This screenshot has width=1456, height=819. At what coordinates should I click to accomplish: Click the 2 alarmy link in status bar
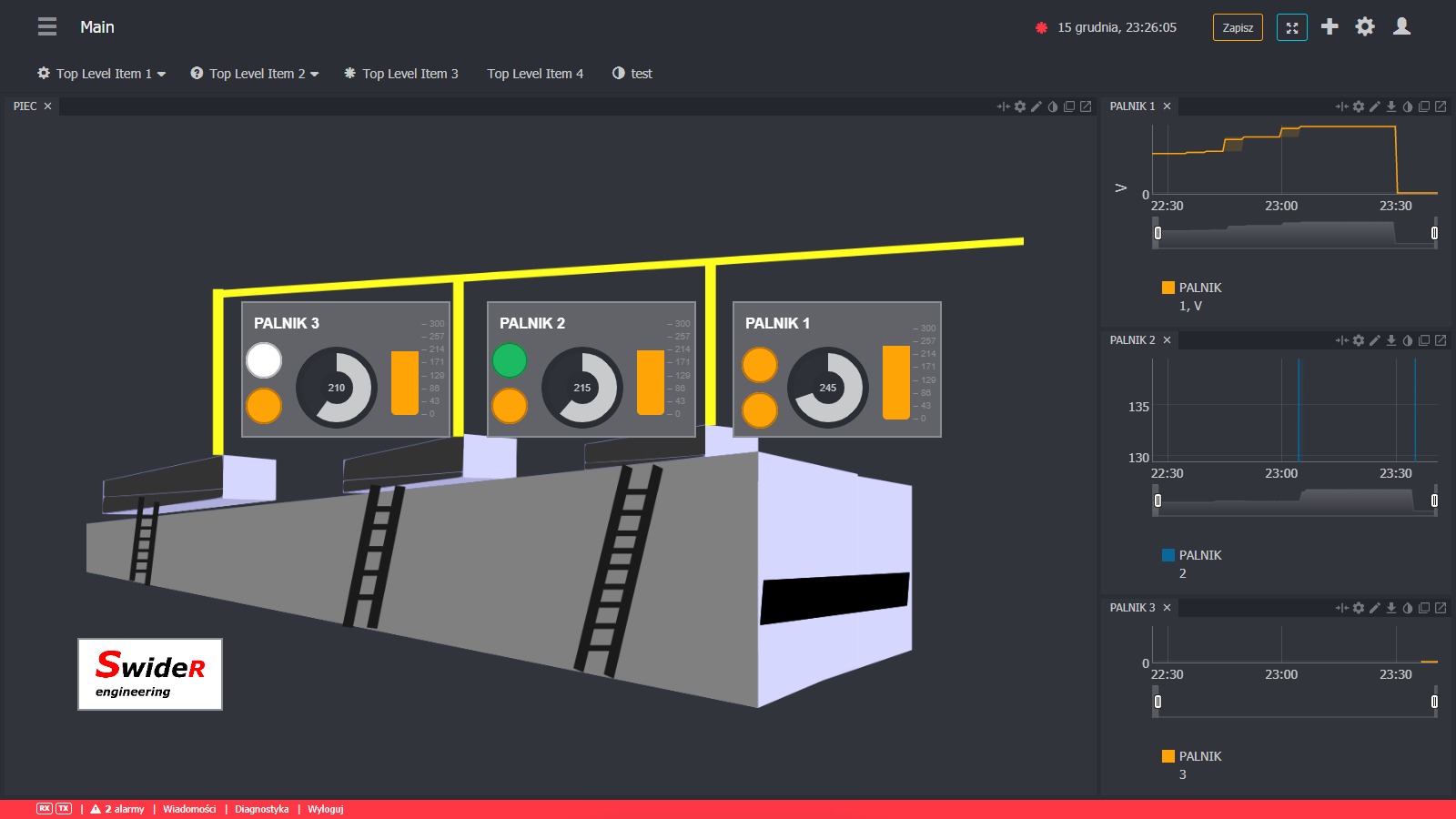coord(117,809)
